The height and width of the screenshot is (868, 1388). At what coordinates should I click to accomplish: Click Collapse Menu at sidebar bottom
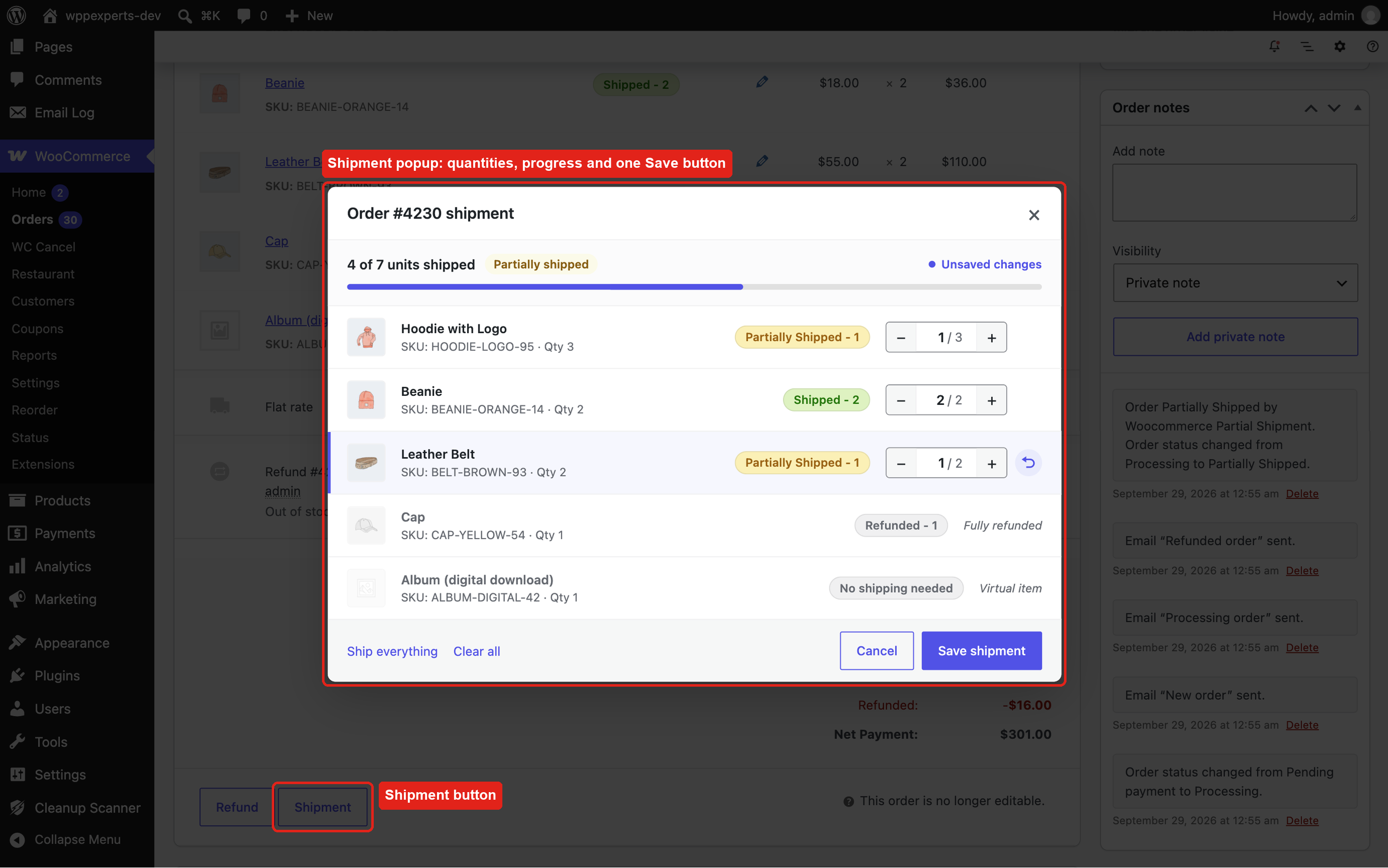click(77, 839)
